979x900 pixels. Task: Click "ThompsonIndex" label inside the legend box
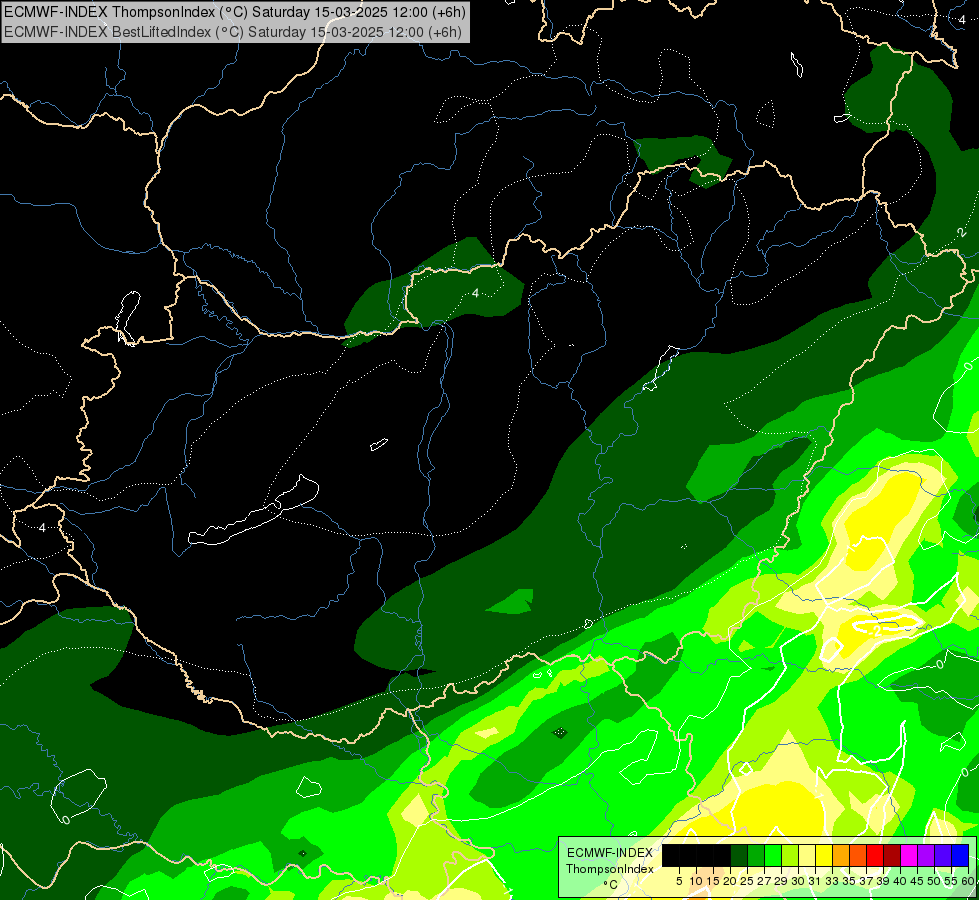pyautogui.click(x=609, y=869)
